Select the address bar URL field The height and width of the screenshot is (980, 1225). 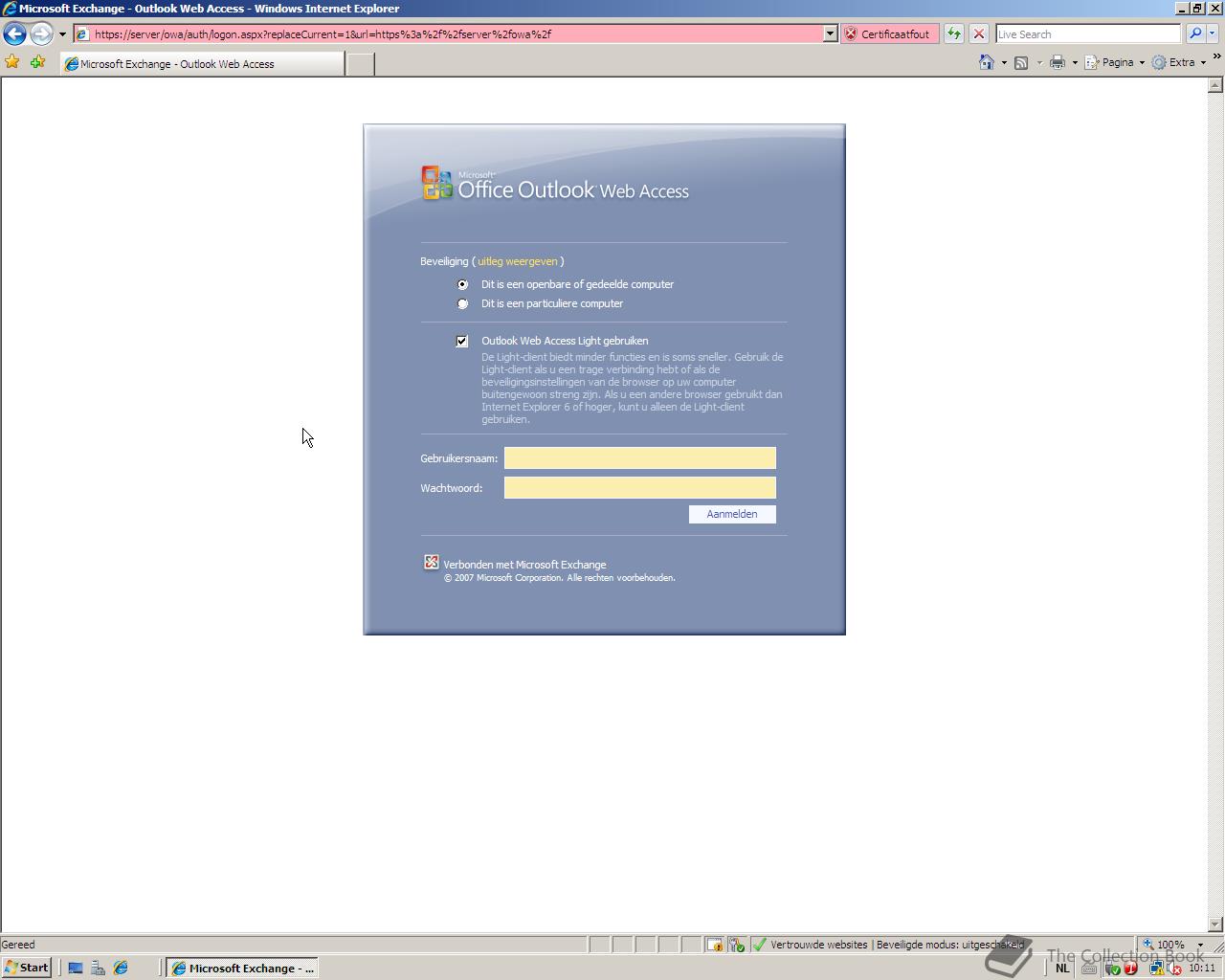coord(448,34)
